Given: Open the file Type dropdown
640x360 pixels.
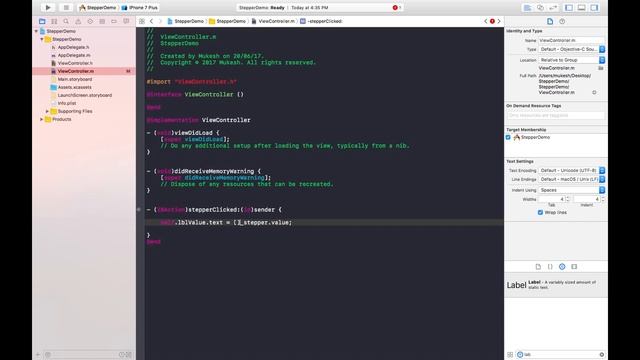Looking at the screenshot, I should (571, 49).
